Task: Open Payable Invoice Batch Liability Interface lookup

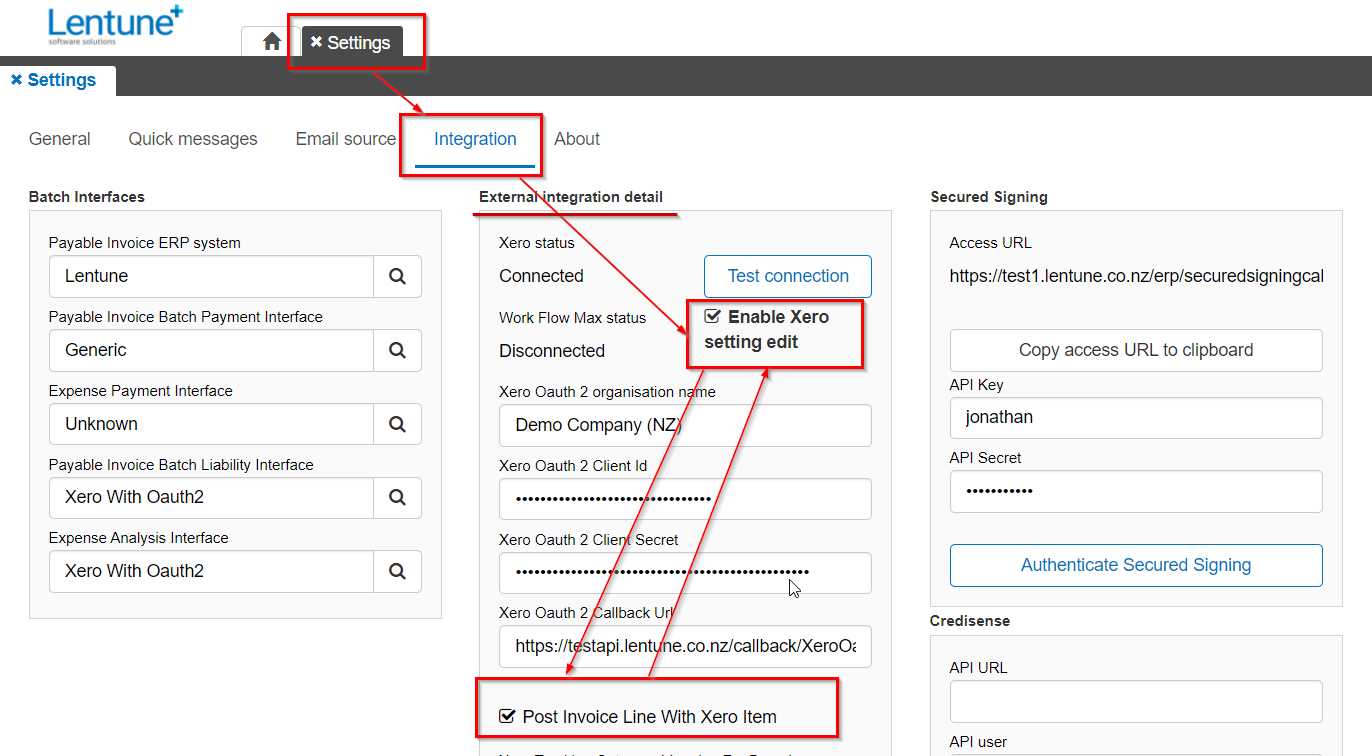Action: click(x=397, y=497)
